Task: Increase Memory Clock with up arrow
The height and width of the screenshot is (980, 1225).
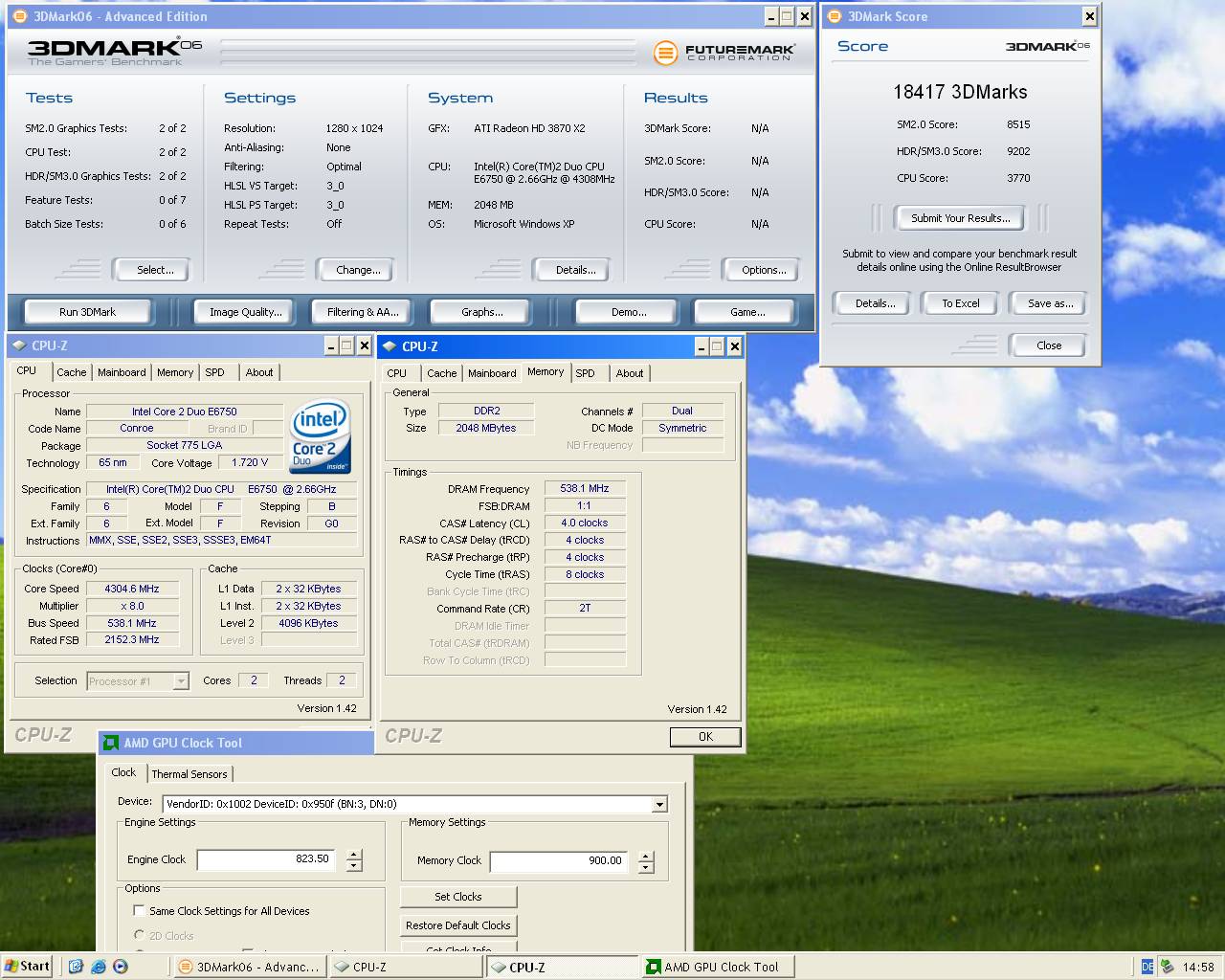Action: [646, 857]
